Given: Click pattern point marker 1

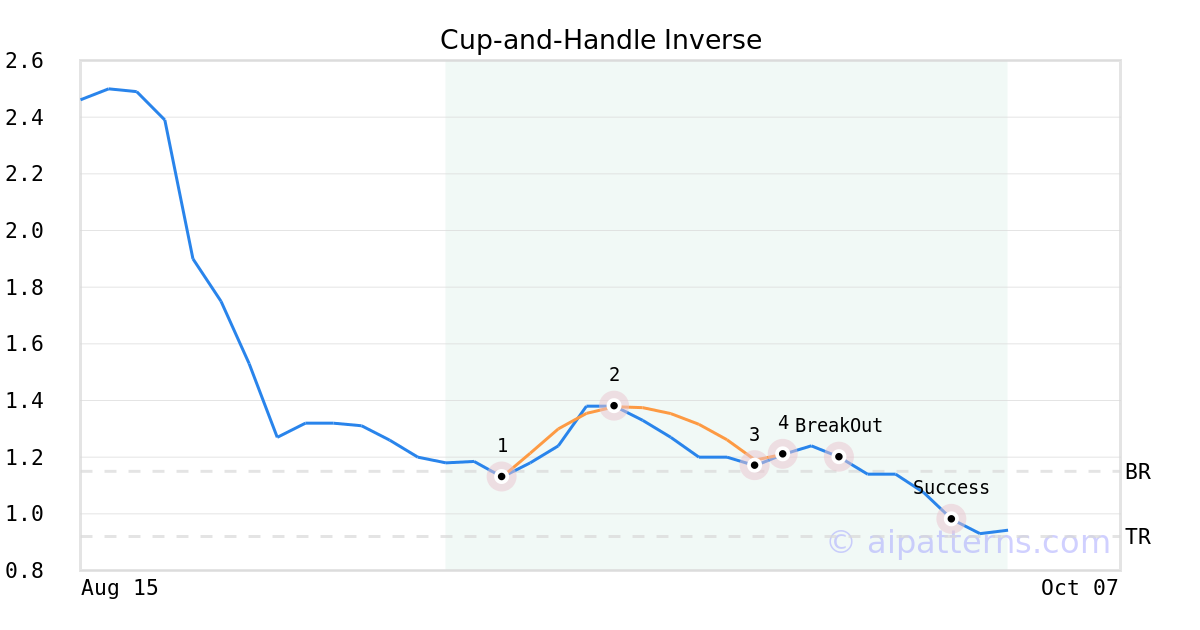Looking at the screenshot, I should click(501, 477).
